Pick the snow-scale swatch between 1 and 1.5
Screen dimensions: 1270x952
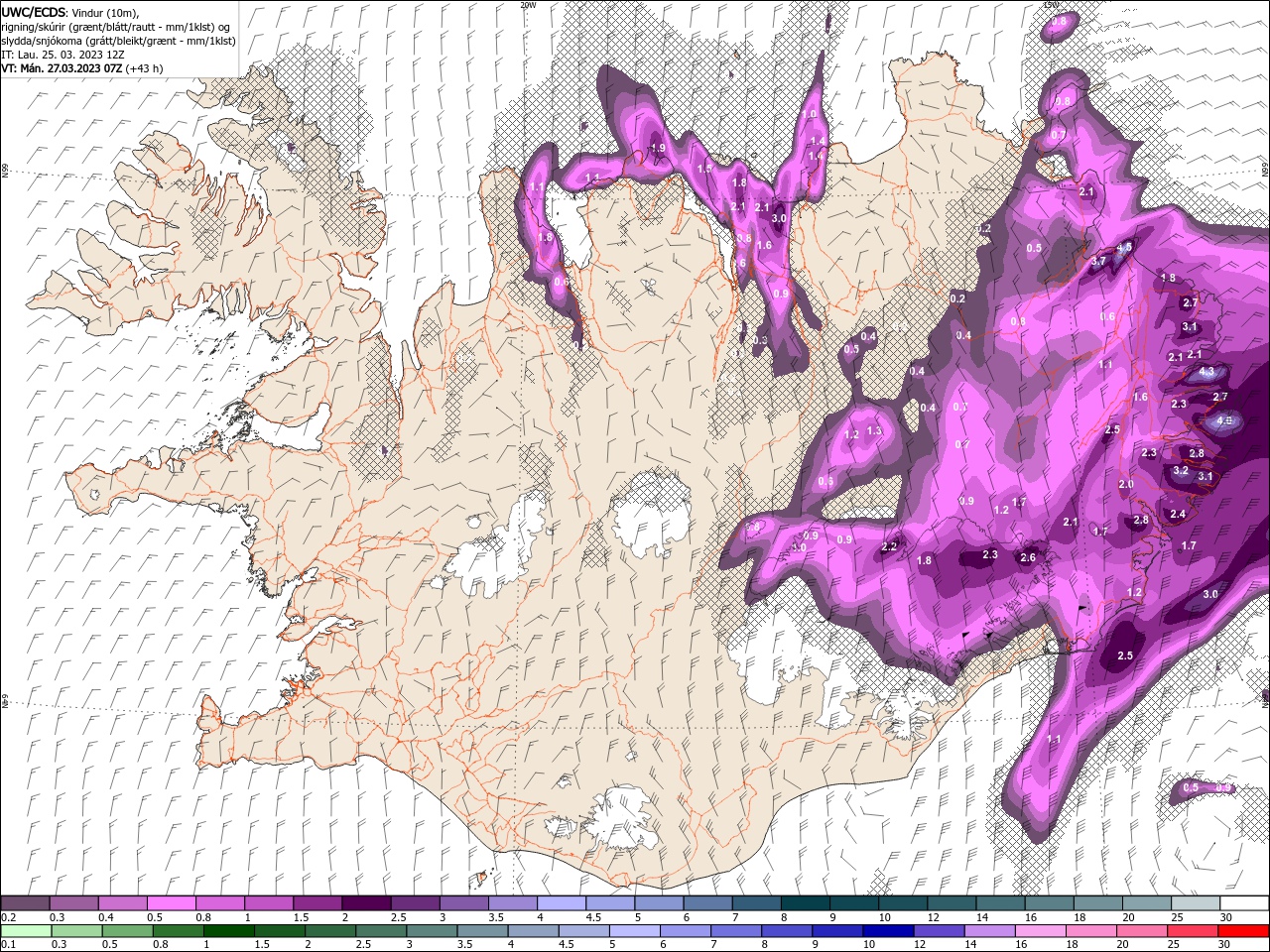[x=268, y=903]
